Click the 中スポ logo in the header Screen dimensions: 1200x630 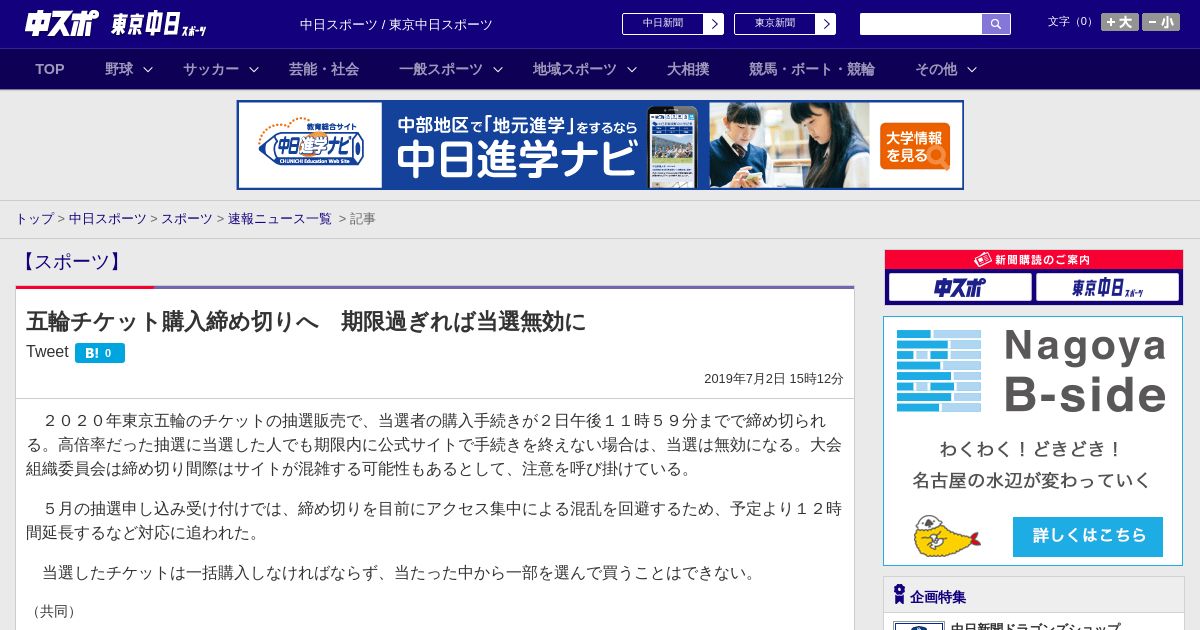click(x=62, y=23)
